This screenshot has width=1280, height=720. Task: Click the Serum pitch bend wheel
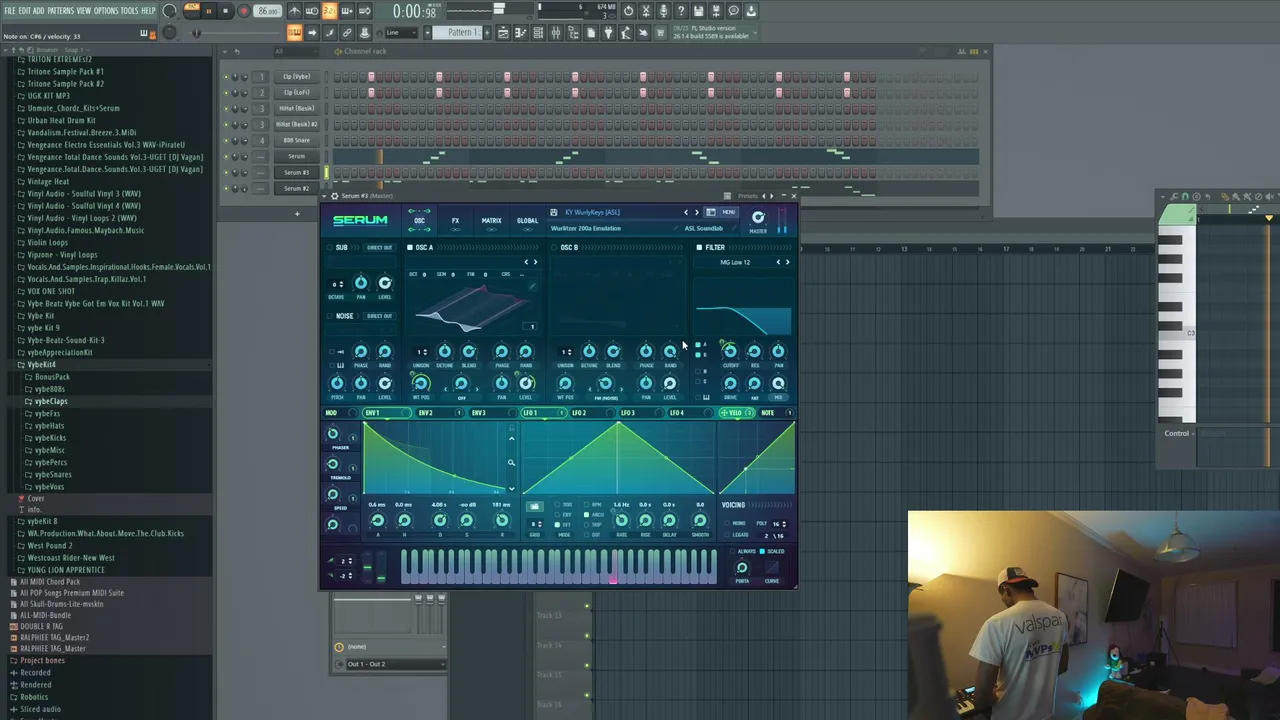point(367,568)
